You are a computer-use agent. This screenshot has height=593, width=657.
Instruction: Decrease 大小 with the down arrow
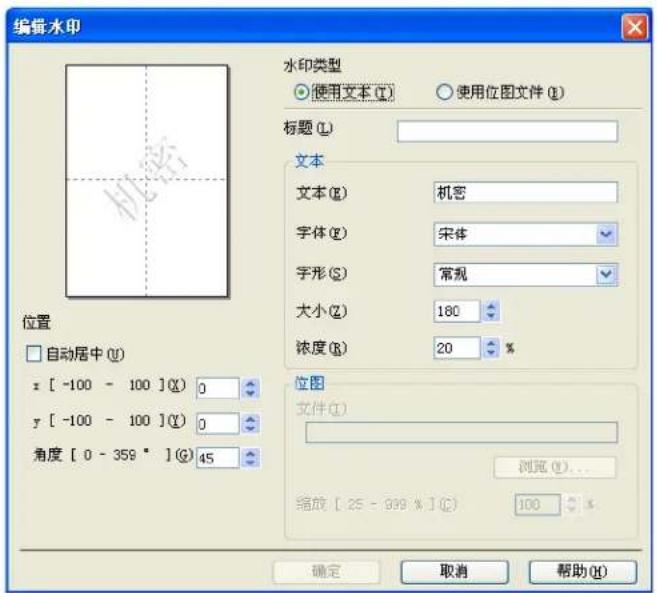(x=491, y=316)
